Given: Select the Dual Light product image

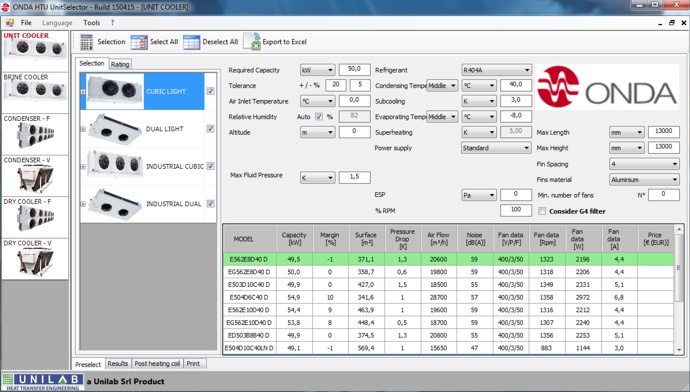Looking at the screenshot, I should 115,128.
